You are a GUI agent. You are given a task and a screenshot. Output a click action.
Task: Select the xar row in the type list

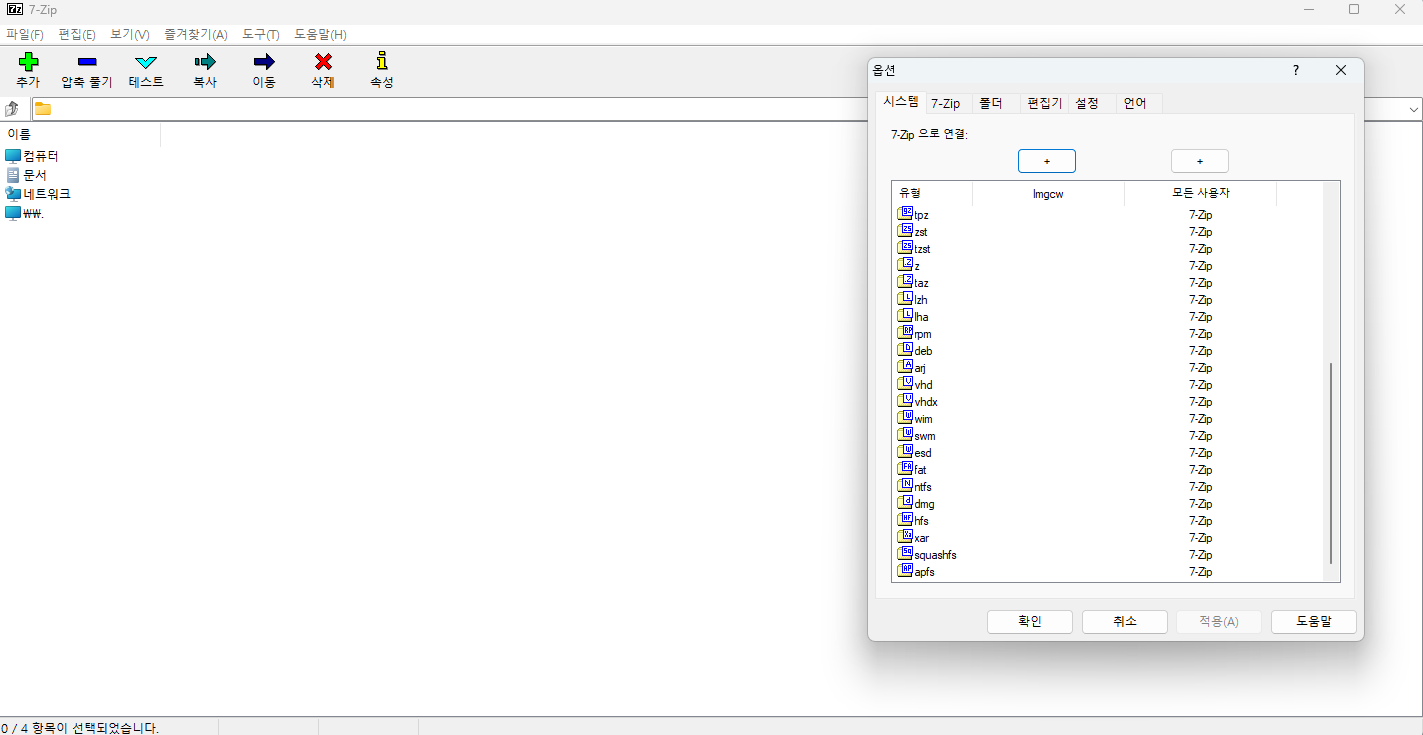(1108, 538)
